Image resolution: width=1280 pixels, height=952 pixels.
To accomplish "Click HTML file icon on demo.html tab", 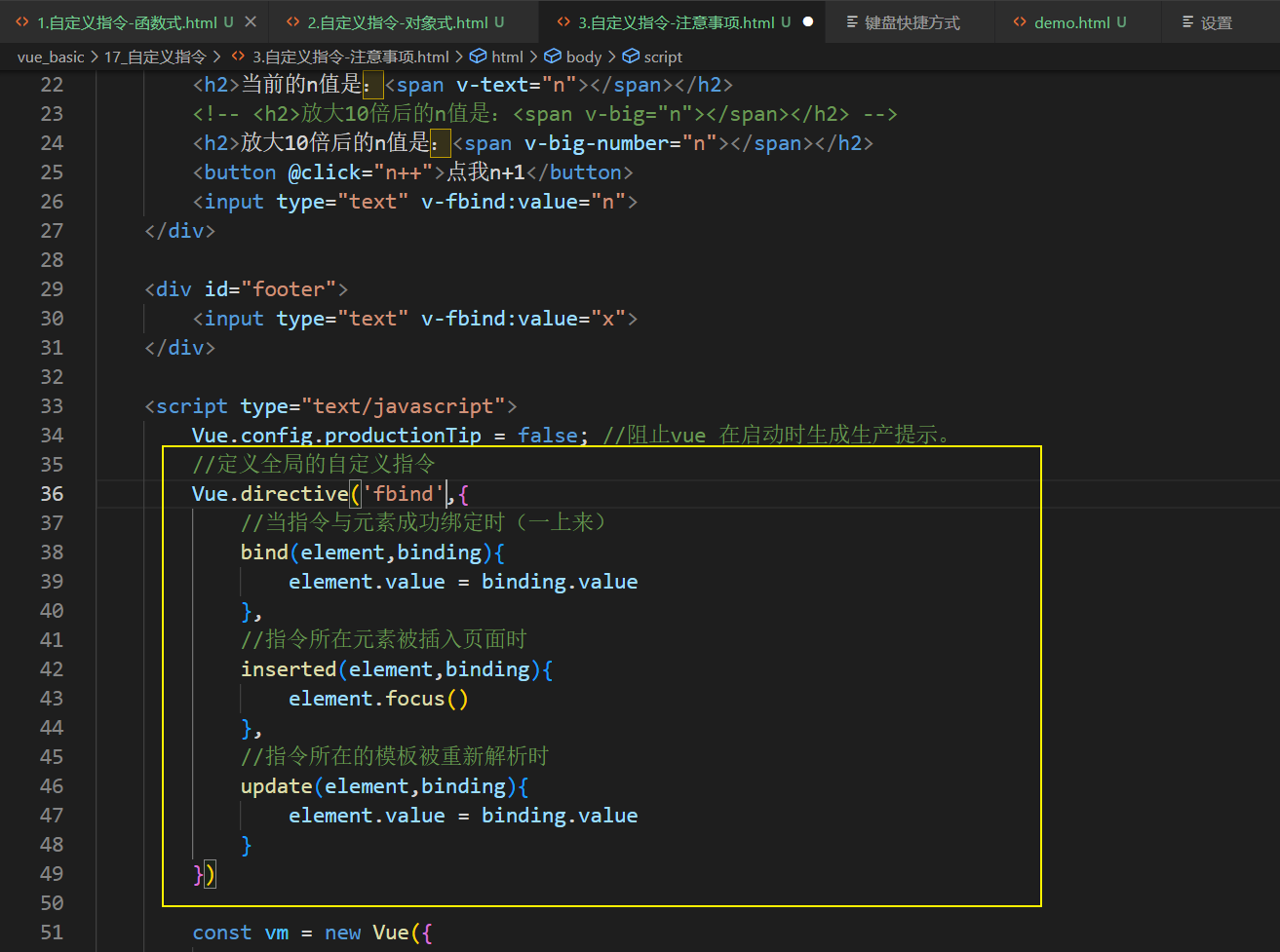I will 1020,21.
